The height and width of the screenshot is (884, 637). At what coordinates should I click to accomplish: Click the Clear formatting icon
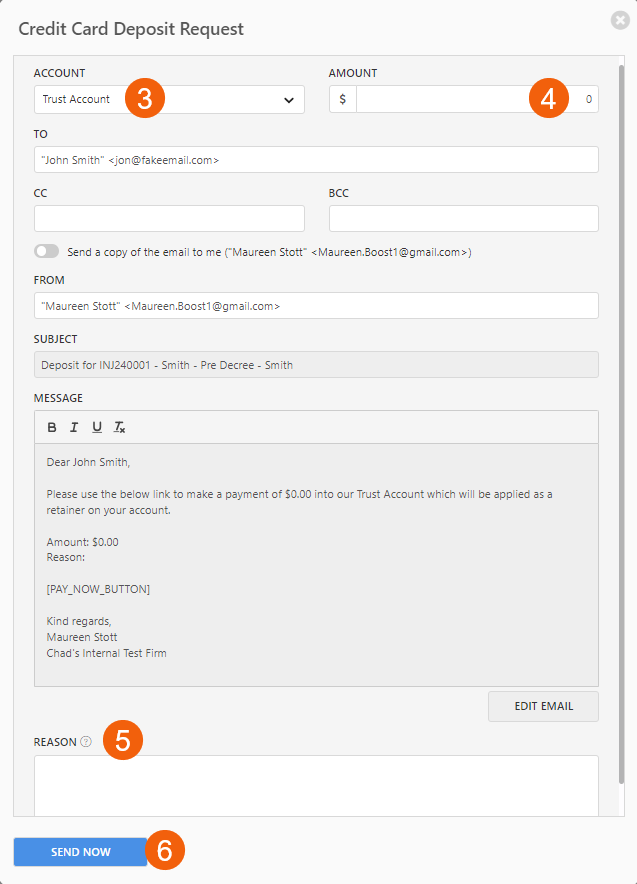pyautogui.click(x=120, y=427)
